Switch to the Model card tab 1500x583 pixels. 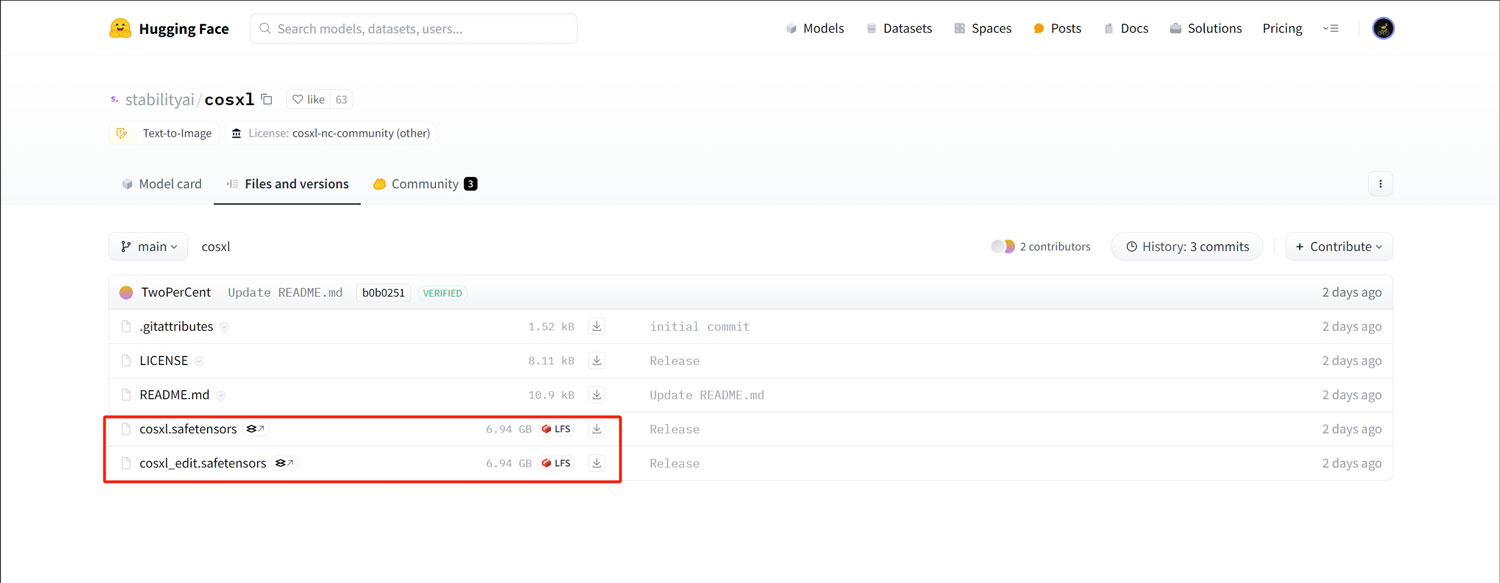pos(161,184)
